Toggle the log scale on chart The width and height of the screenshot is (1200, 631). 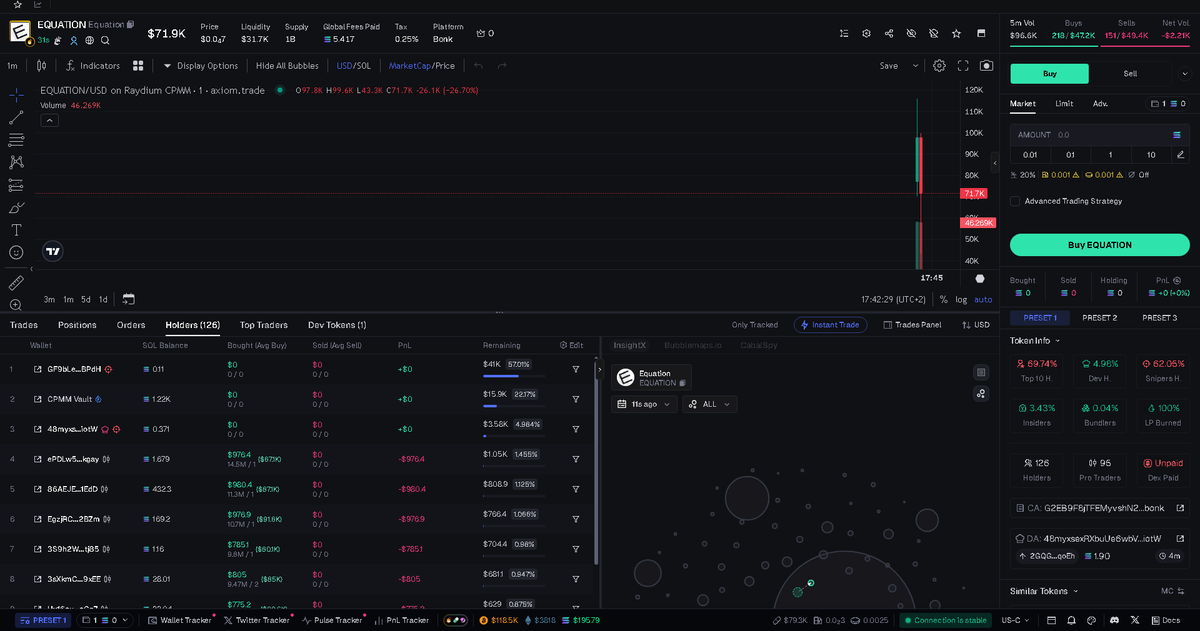961,299
